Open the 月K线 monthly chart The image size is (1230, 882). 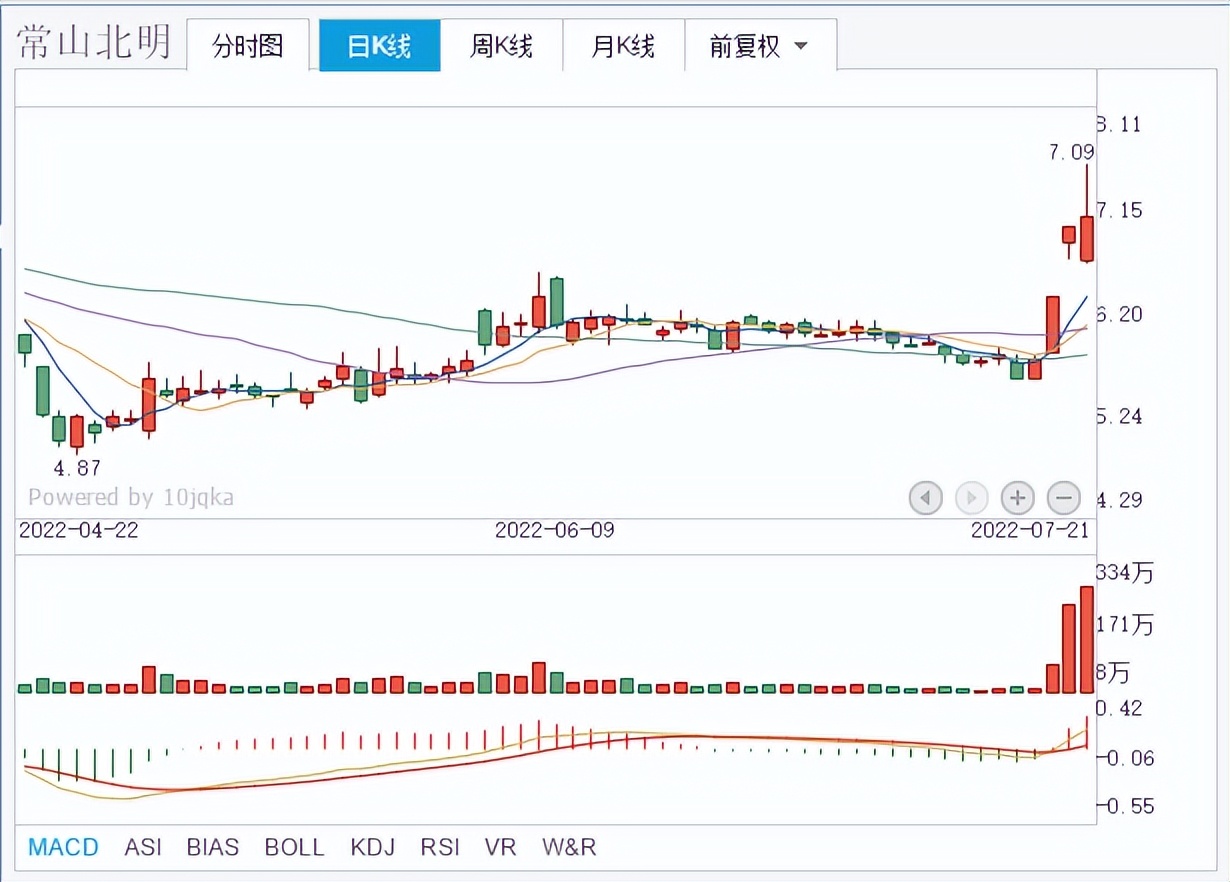[x=623, y=46]
